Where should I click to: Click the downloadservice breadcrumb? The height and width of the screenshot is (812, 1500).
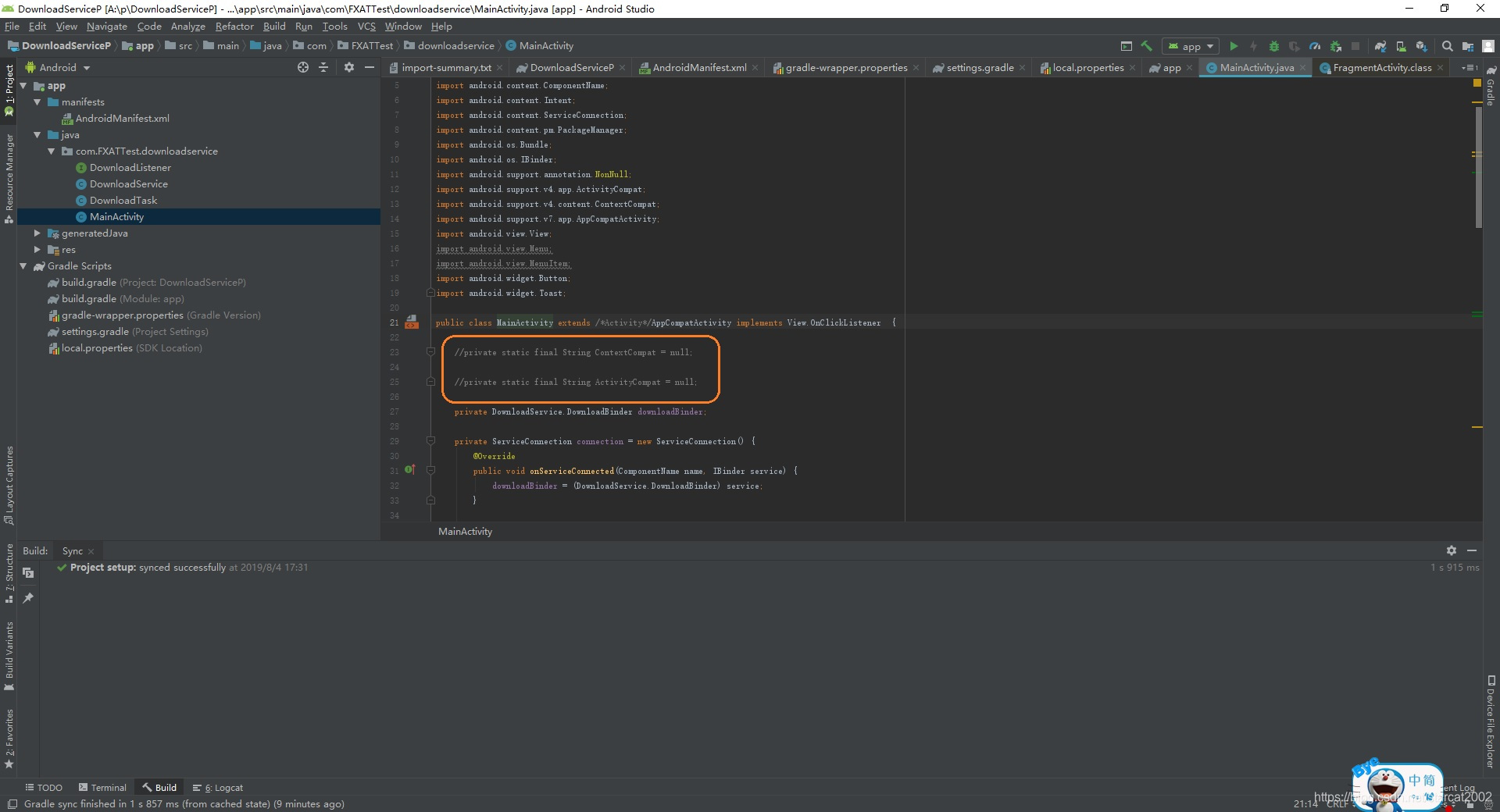coord(450,46)
